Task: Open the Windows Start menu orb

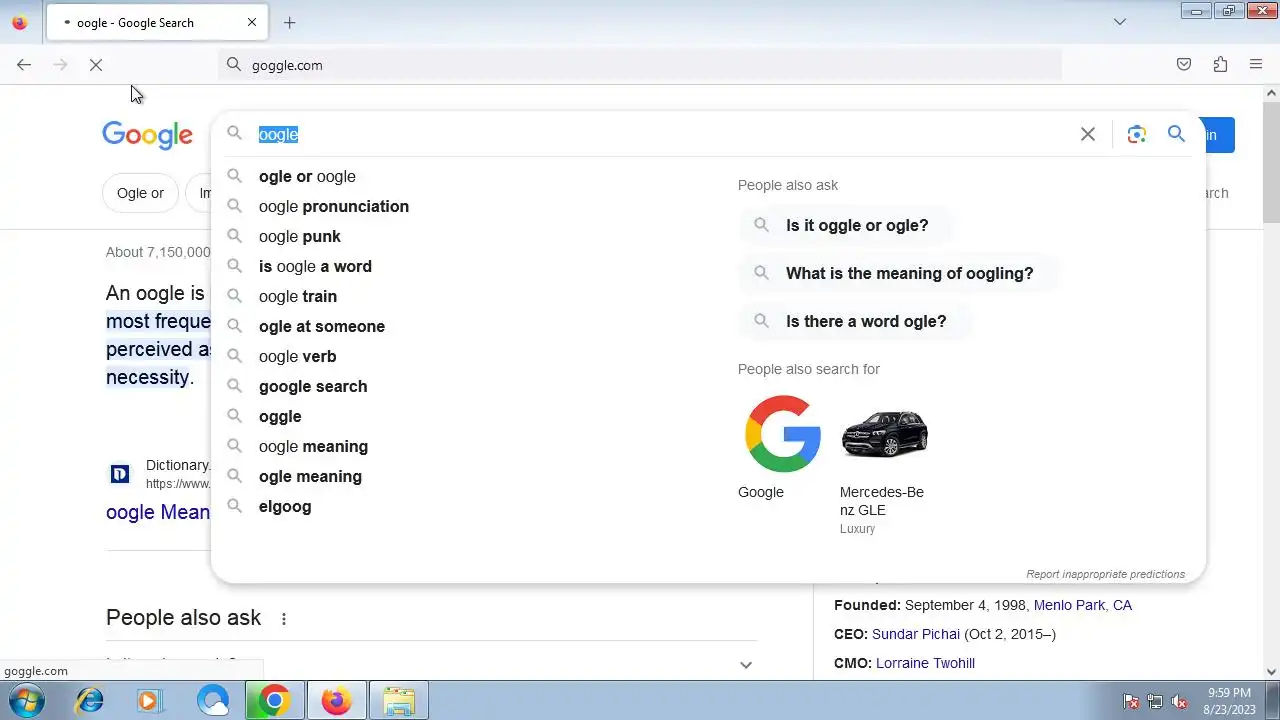Action: click(x=27, y=701)
